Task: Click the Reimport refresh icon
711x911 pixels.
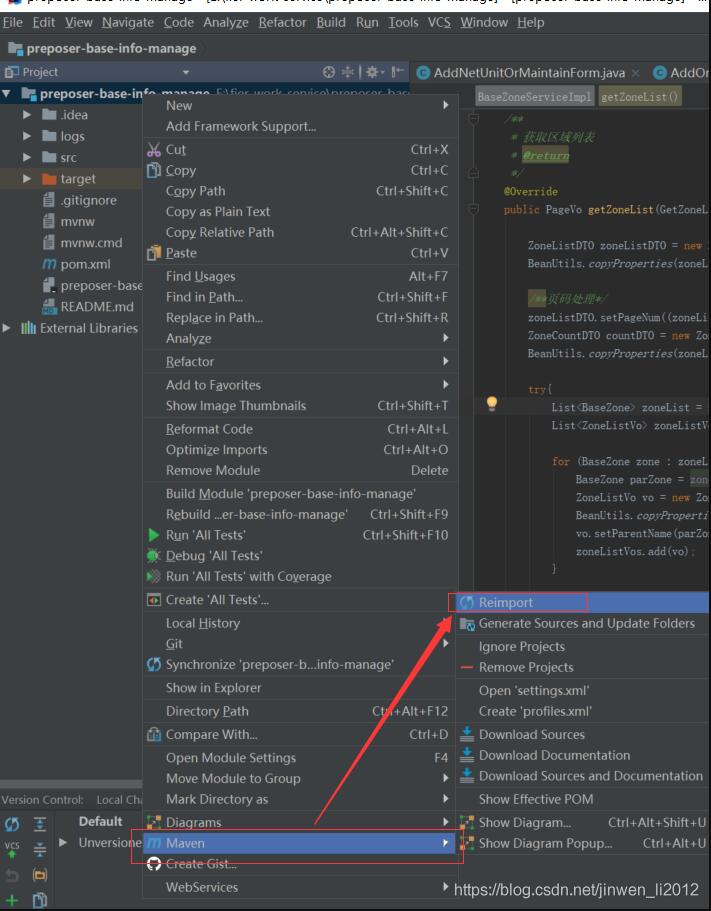Action: [x=466, y=603]
